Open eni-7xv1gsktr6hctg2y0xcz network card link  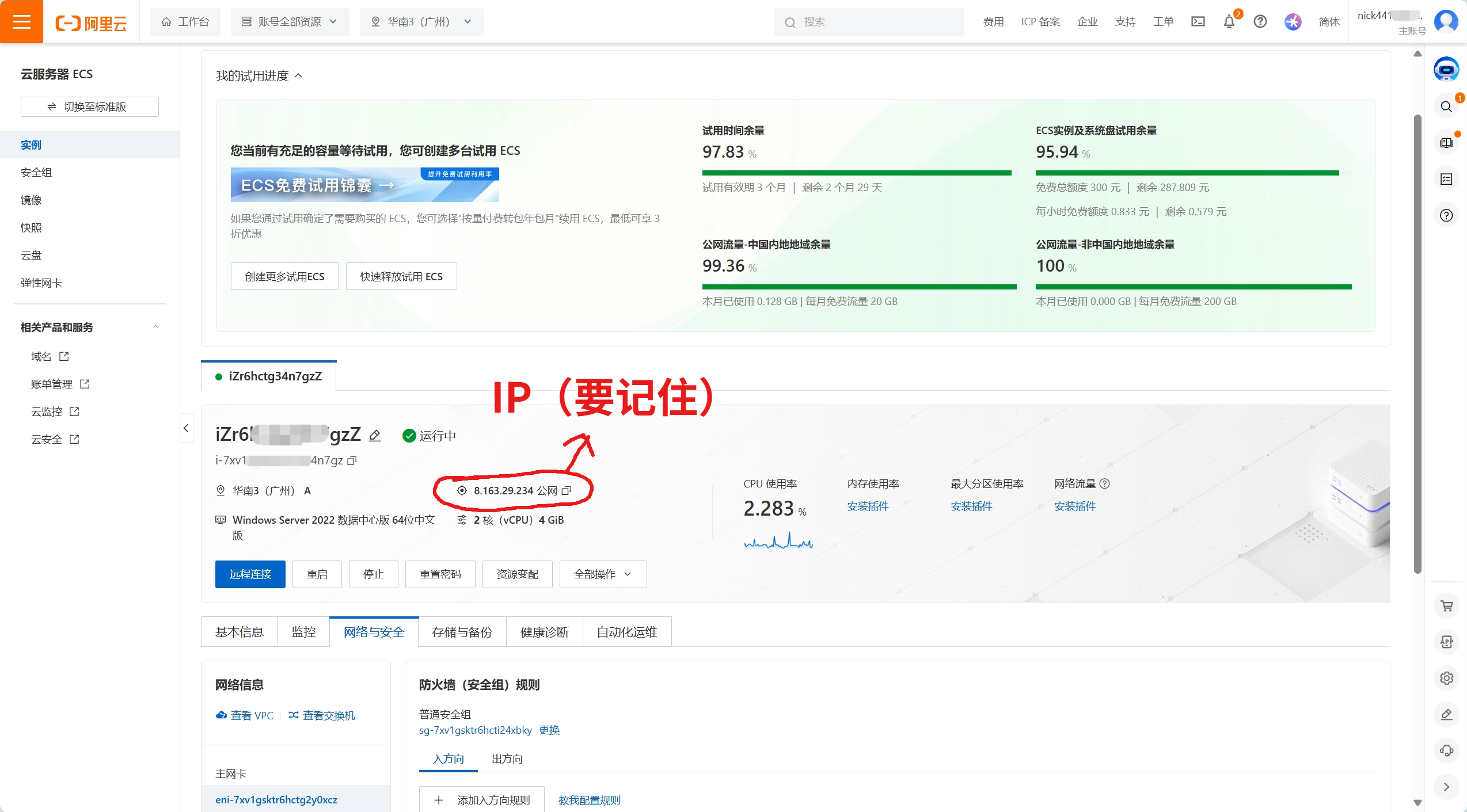(276, 800)
